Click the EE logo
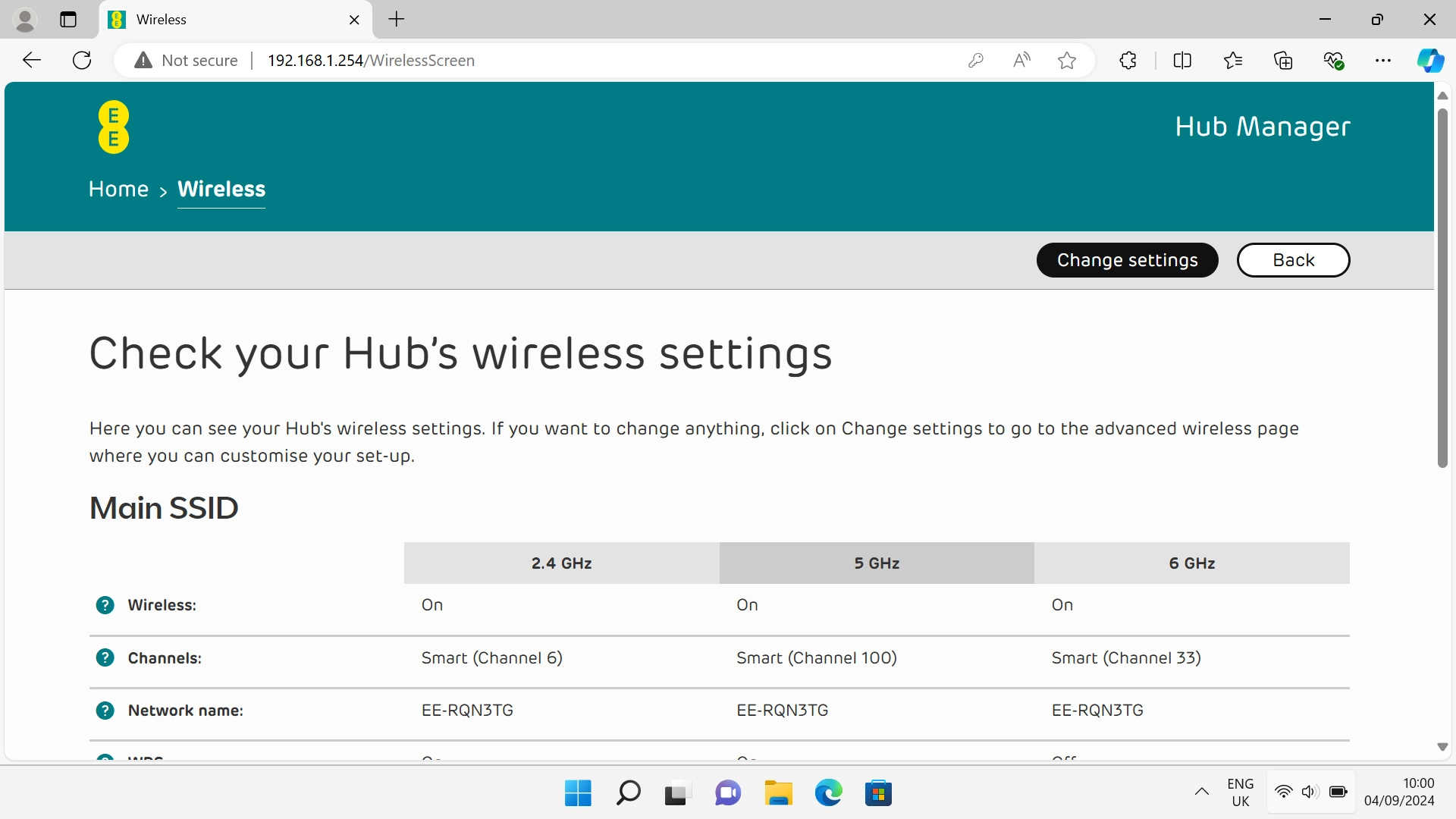 click(113, 127)
